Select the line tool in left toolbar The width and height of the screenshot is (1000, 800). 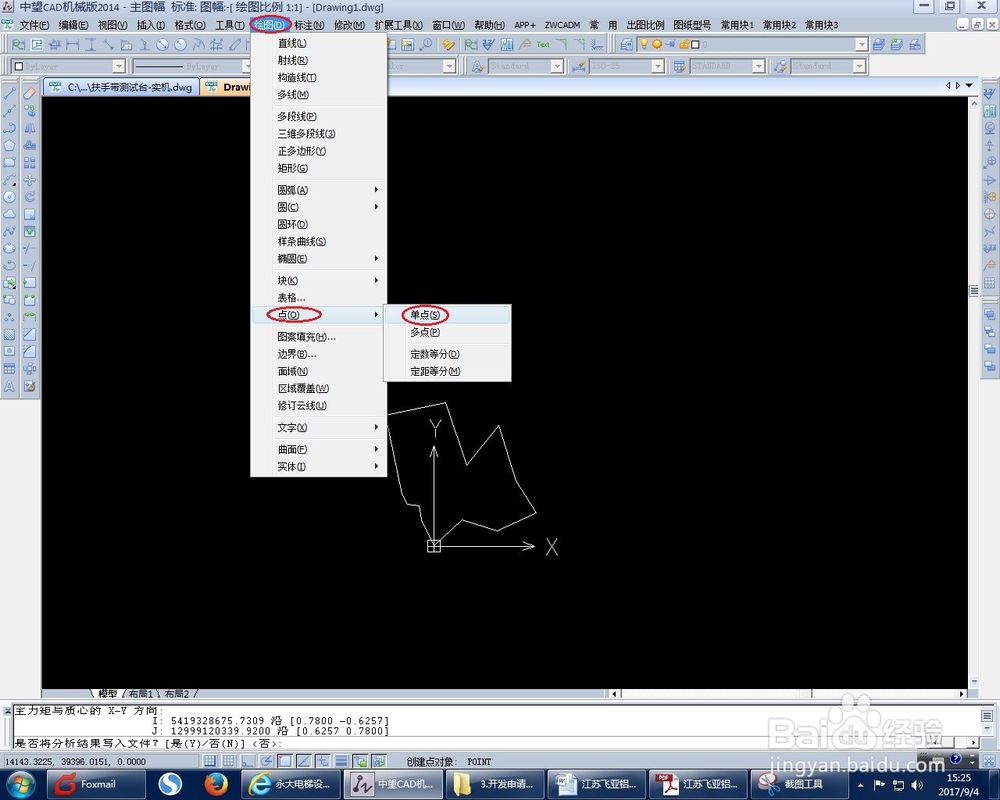pyautogui.click(x=10, y=93)
